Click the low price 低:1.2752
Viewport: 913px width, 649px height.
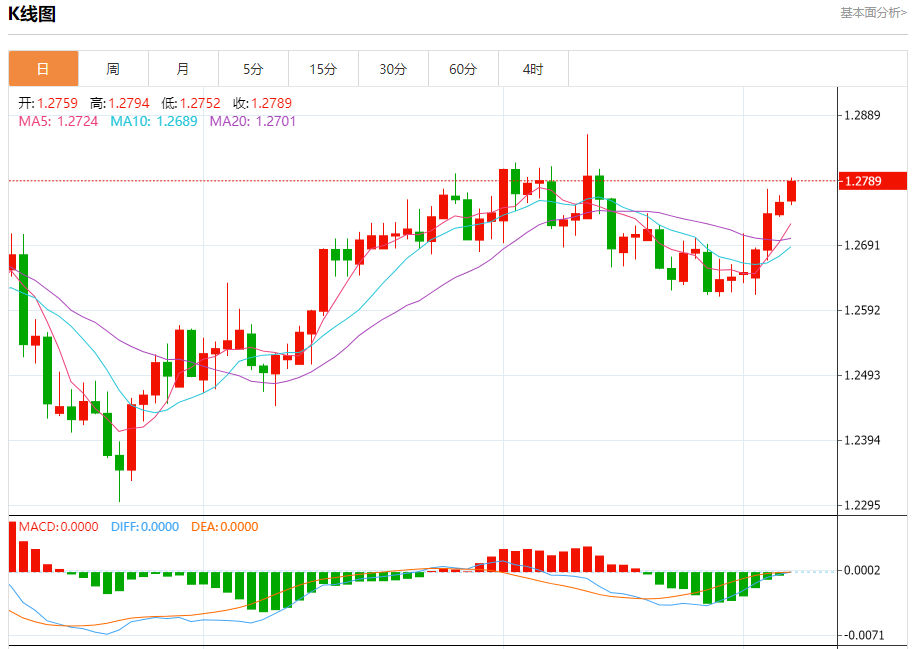[x=191, y=103]
